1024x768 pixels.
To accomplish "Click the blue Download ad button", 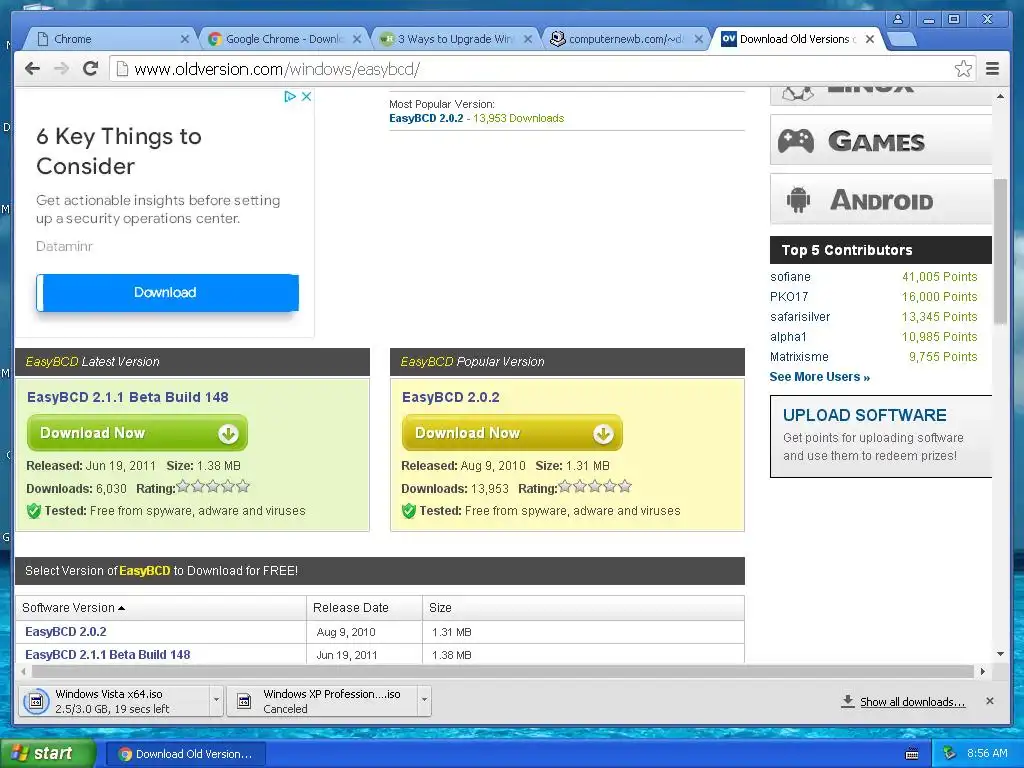I will 167,292.
